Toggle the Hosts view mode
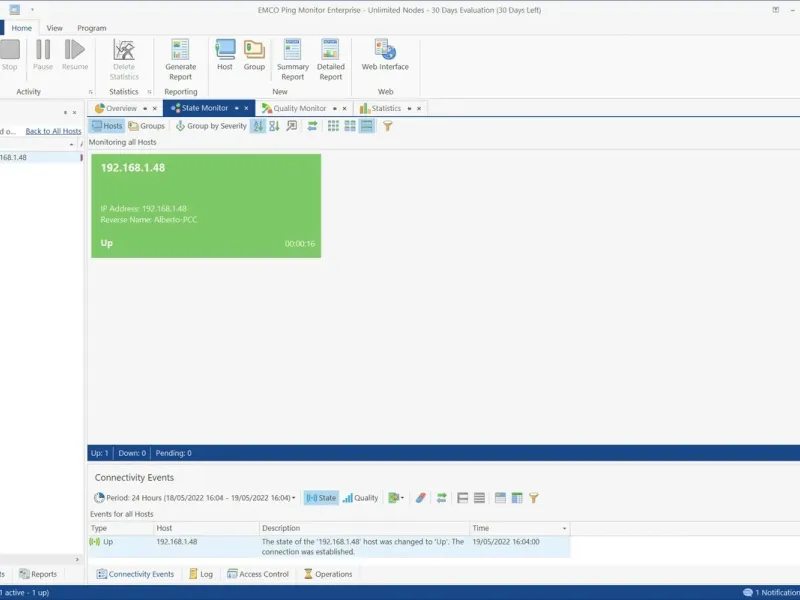800x600 pixels. [x=108, y=126]
